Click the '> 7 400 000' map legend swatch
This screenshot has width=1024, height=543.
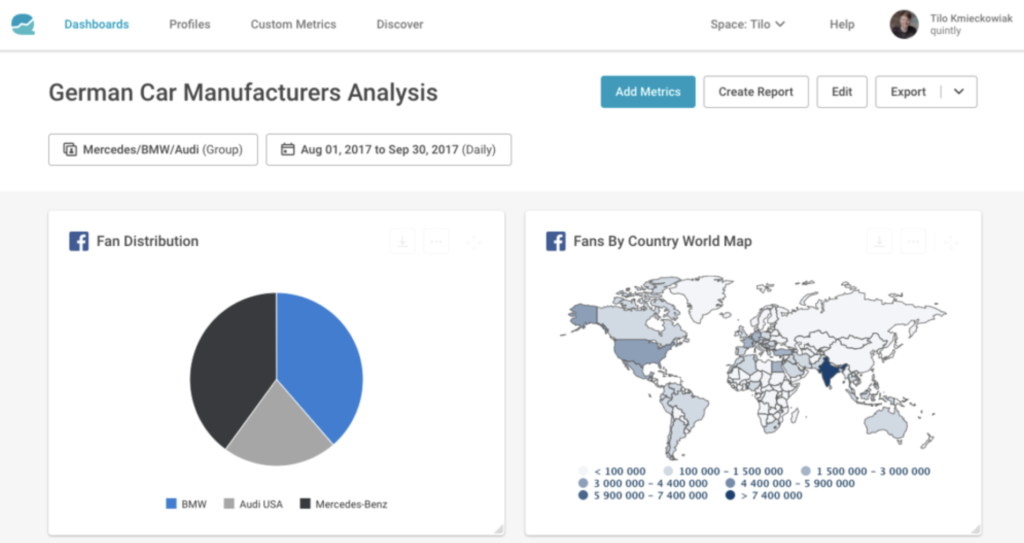tap(730, 495)
